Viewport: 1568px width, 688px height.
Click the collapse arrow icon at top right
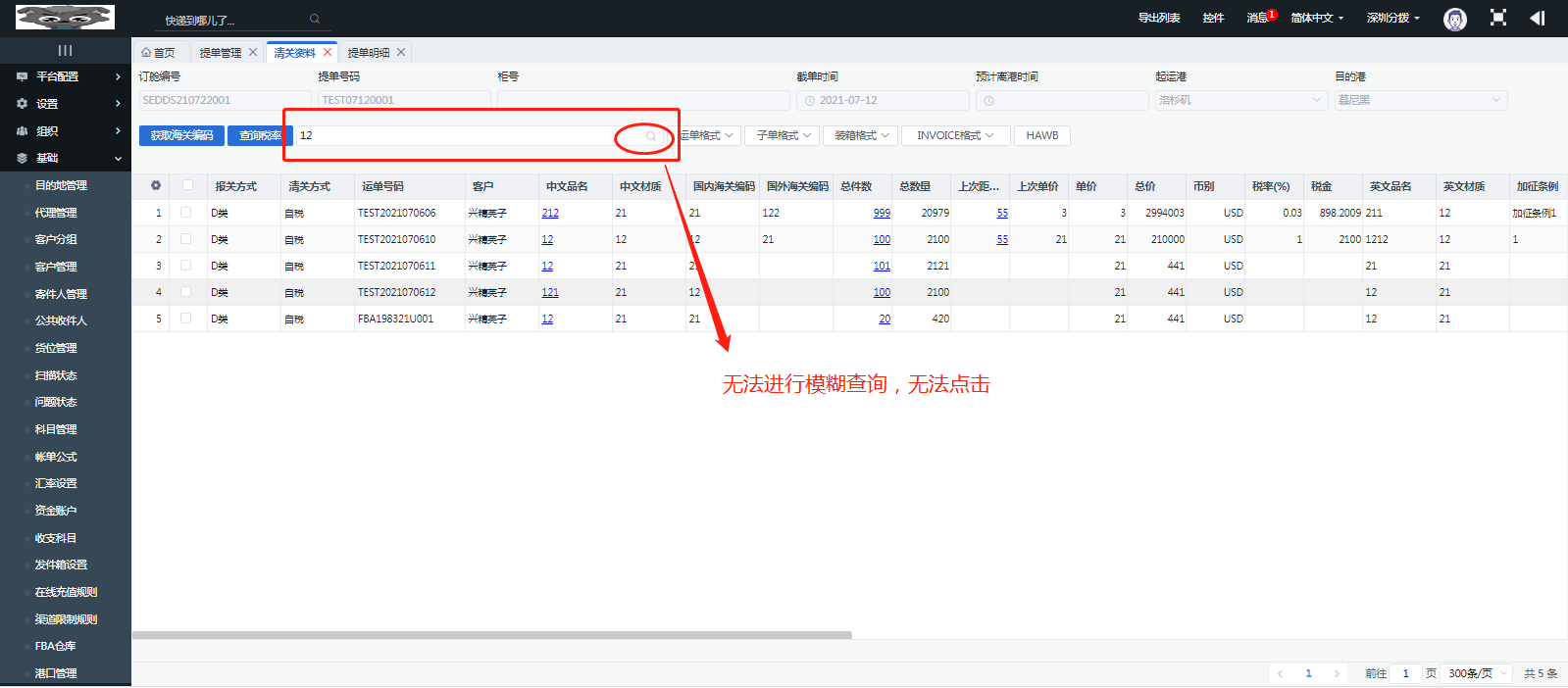click(x=1537, y=18)
